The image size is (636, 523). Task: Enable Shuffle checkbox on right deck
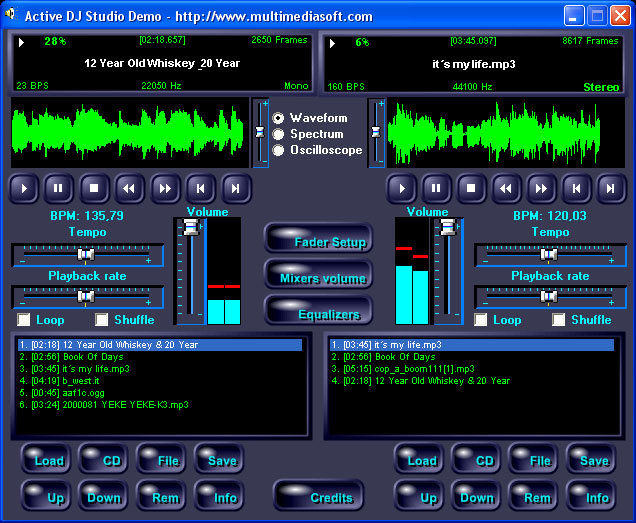559,320
